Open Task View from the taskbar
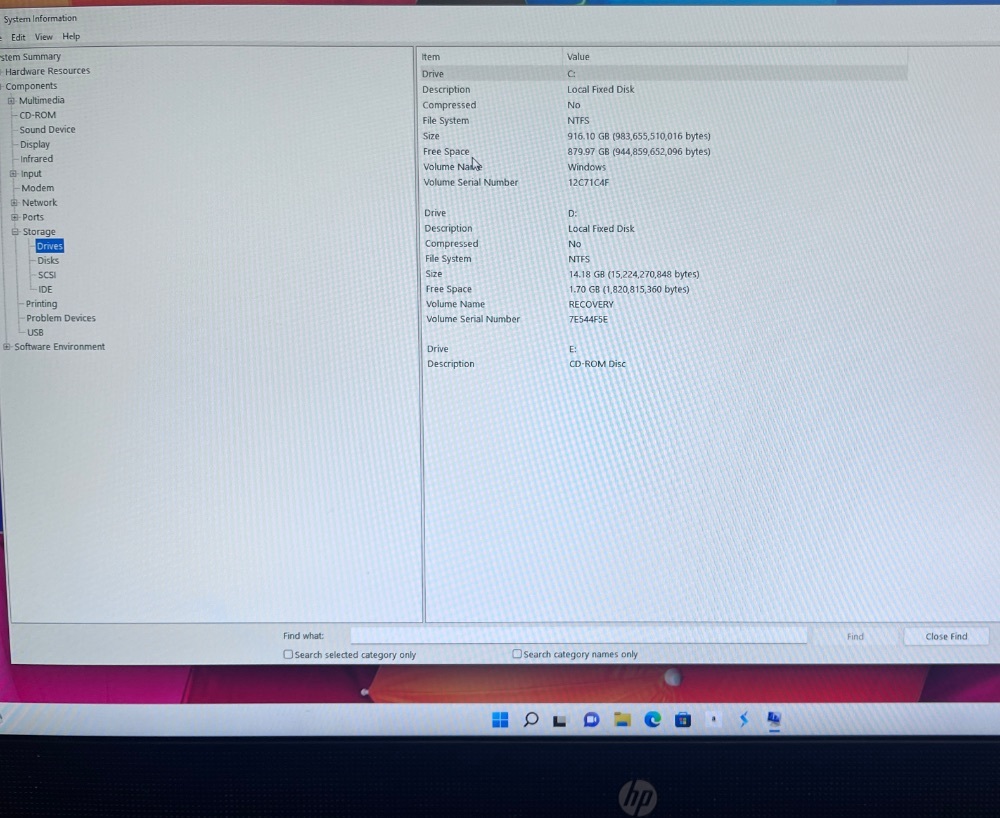 point(561,720)
